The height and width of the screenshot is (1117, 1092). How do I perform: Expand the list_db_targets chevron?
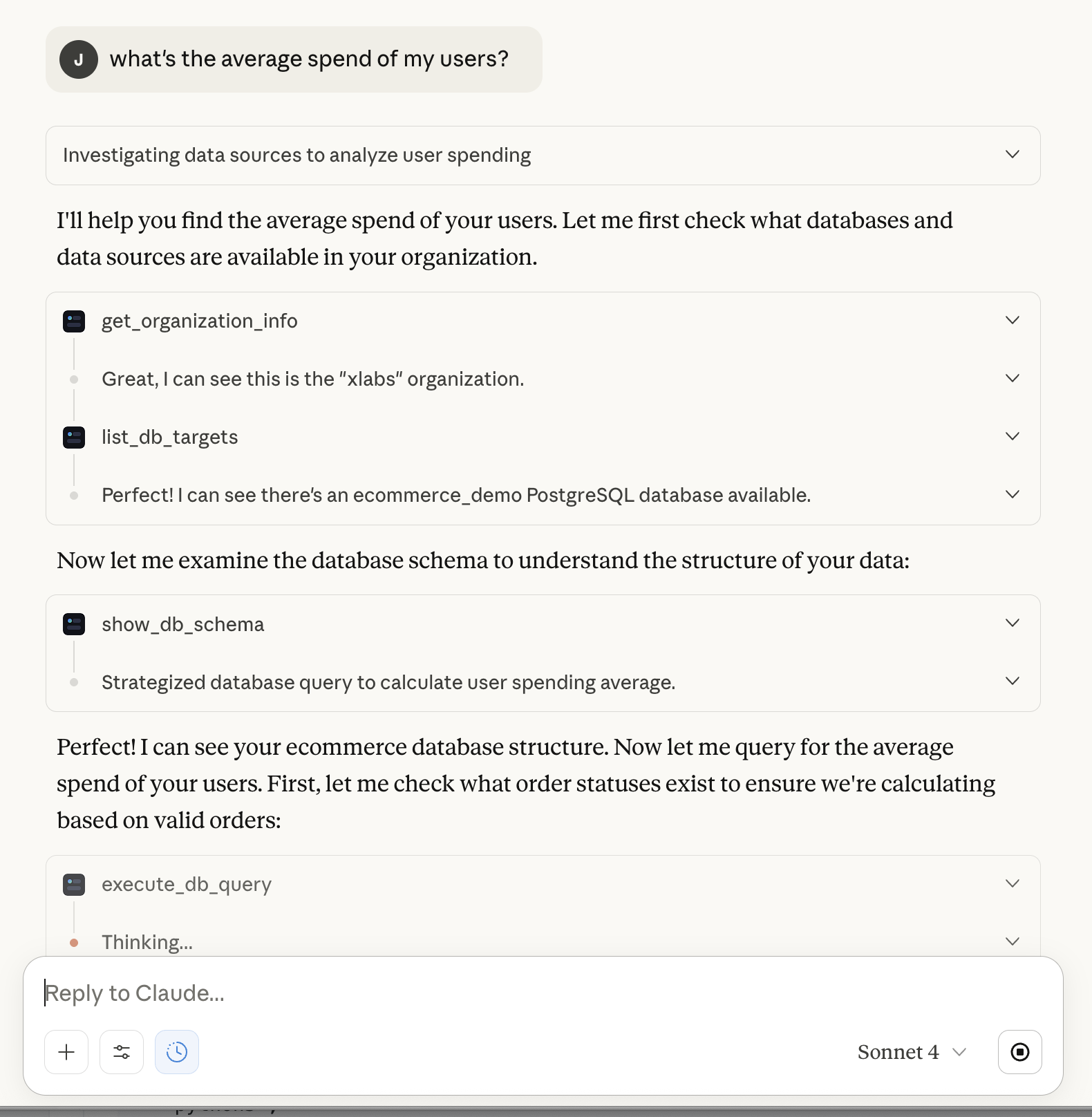coord(1012,437)
